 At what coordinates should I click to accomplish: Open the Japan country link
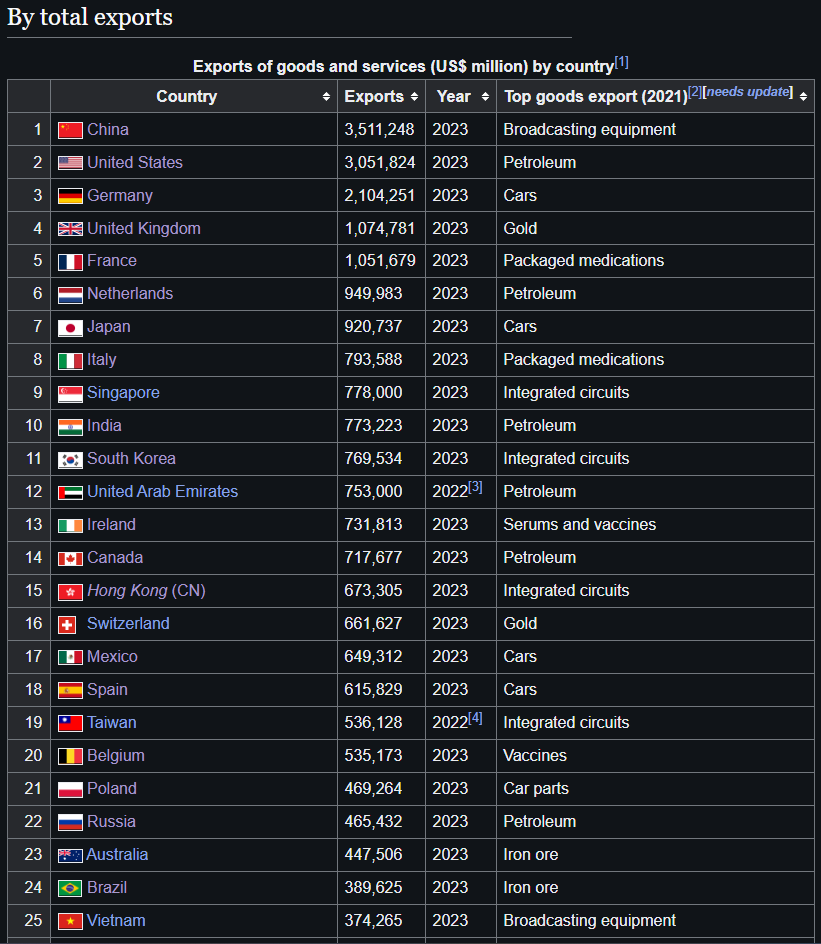pos(109,327)
